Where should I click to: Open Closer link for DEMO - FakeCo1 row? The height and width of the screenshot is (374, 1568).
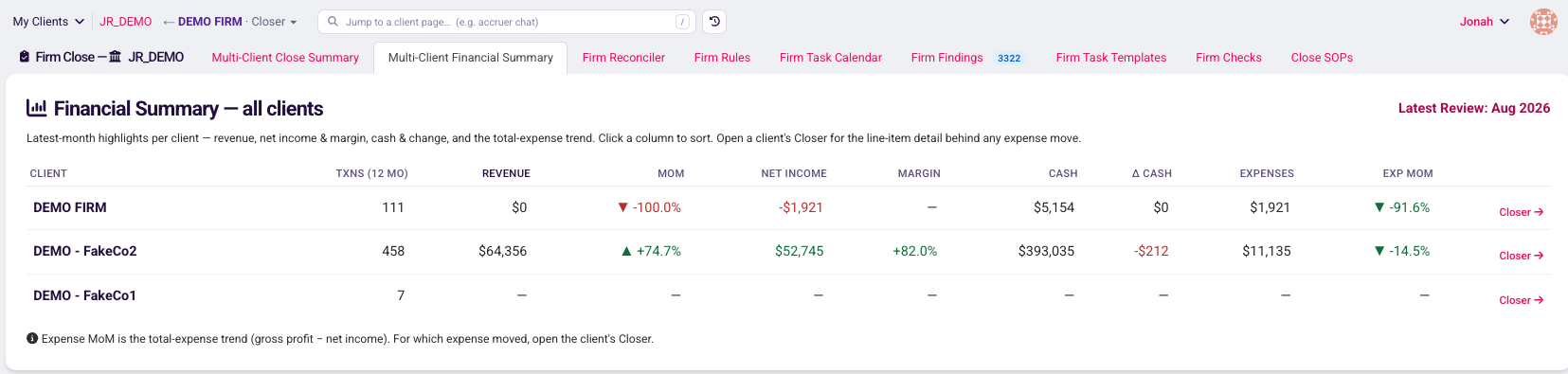coord(1522,300)
